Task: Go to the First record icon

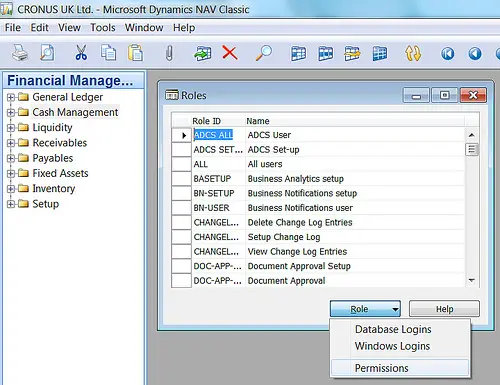Action: tap(447, 54)
